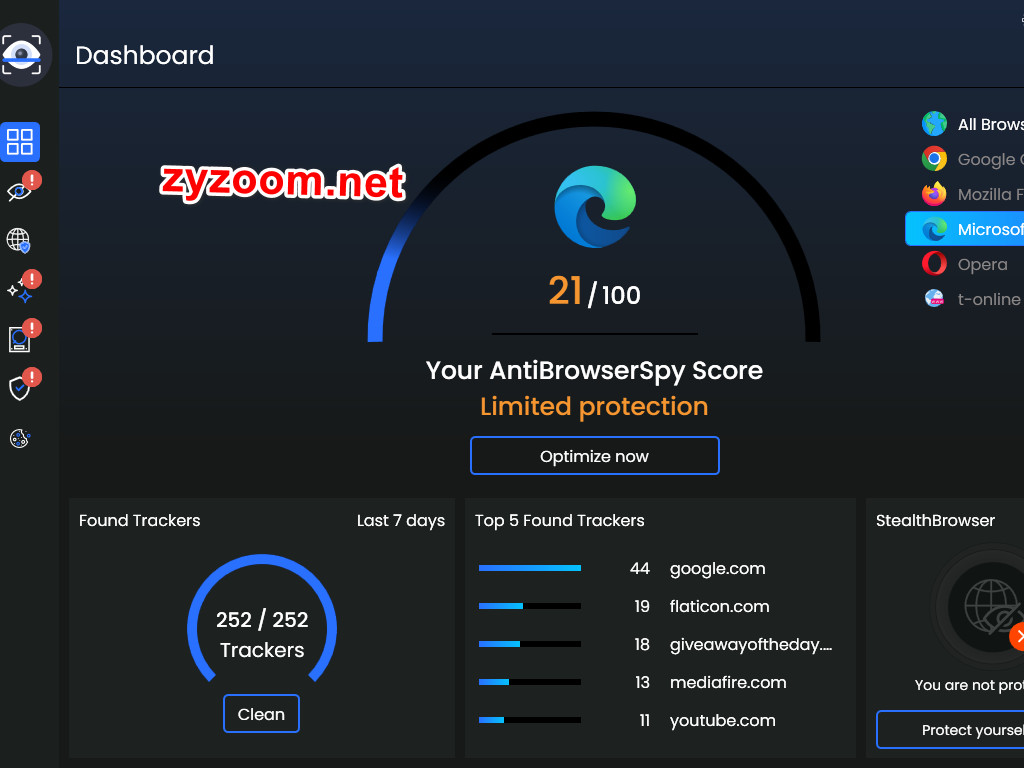Open the AntiBrowserSpy eye logo

tap(22, 55)
